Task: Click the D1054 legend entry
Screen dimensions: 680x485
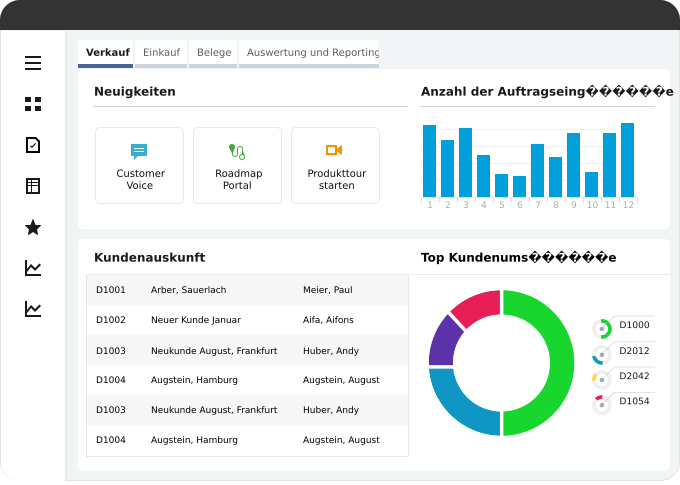Action: pyautogui.click(x=633, y=401)
